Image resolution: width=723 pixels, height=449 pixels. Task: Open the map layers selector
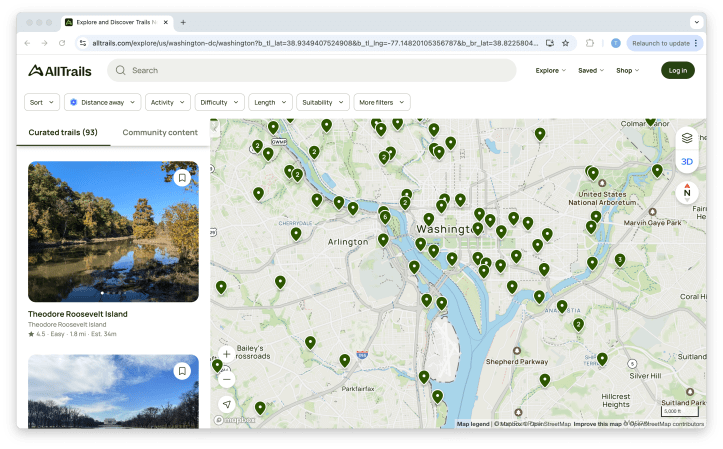coord(687,139)
